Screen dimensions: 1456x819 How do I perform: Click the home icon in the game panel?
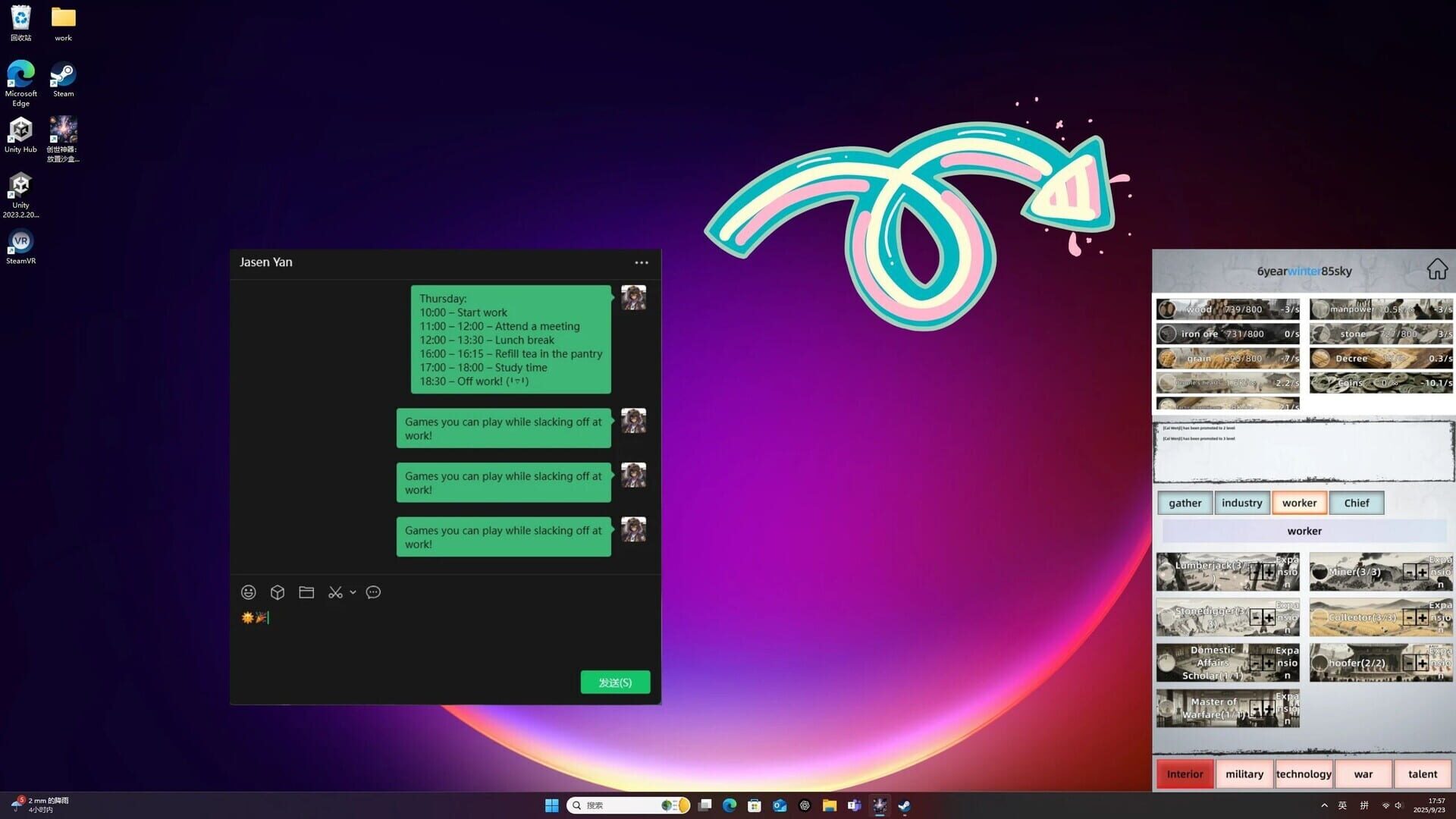[x=1439, y=269]
